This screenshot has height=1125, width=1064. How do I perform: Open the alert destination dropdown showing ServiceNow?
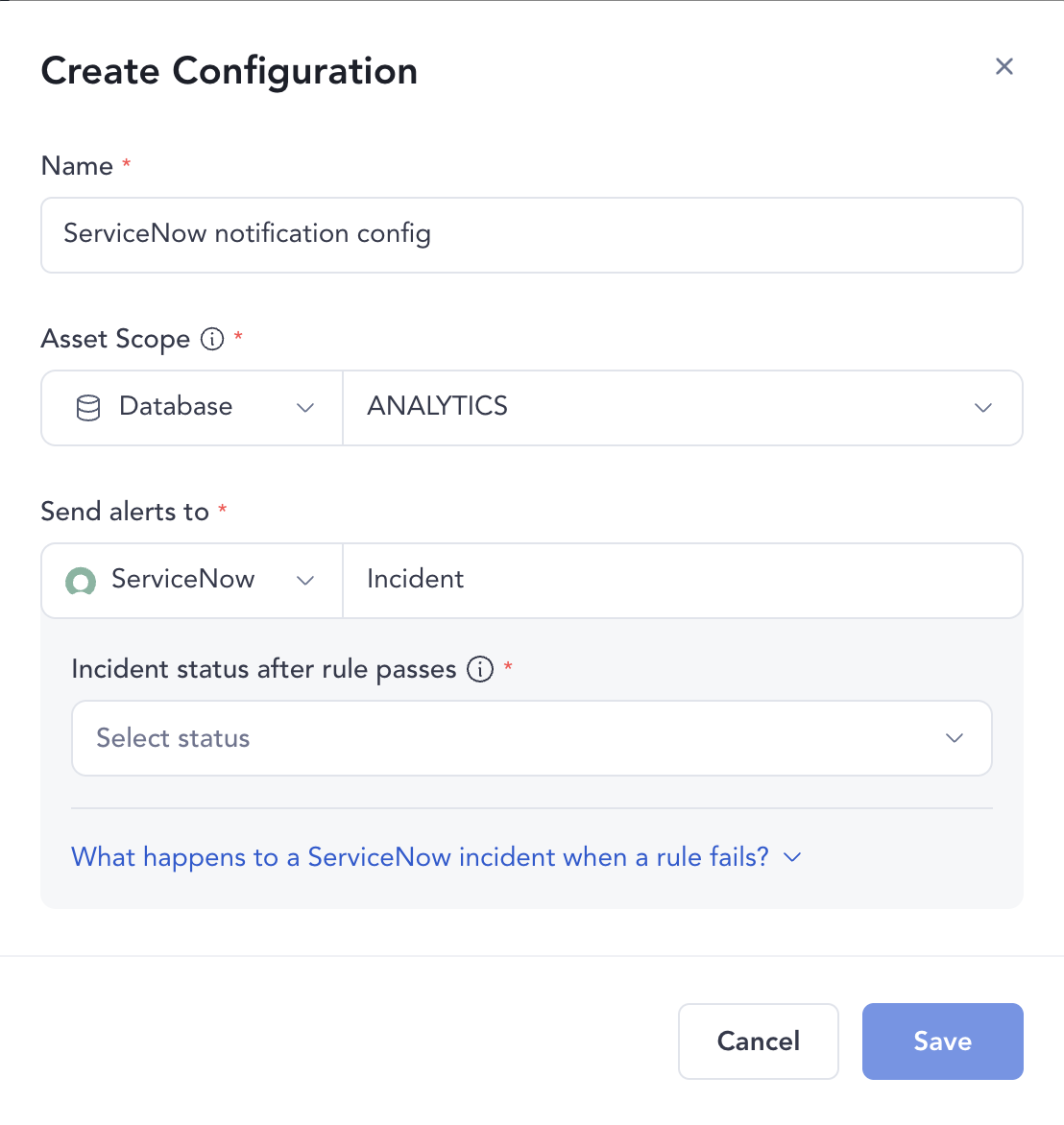[x=189, y=580]
